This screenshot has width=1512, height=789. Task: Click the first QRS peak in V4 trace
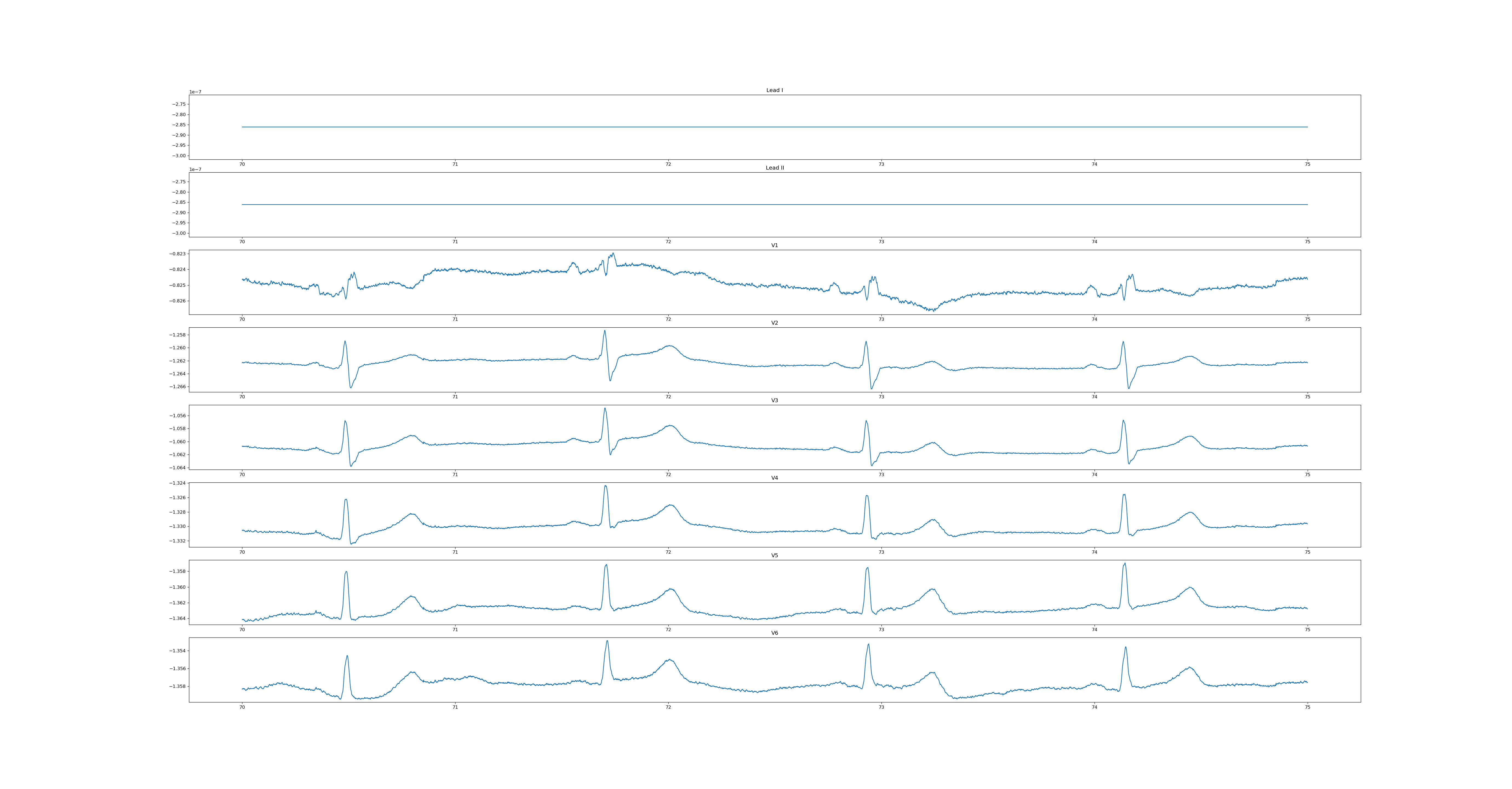(x=346, y=500)
